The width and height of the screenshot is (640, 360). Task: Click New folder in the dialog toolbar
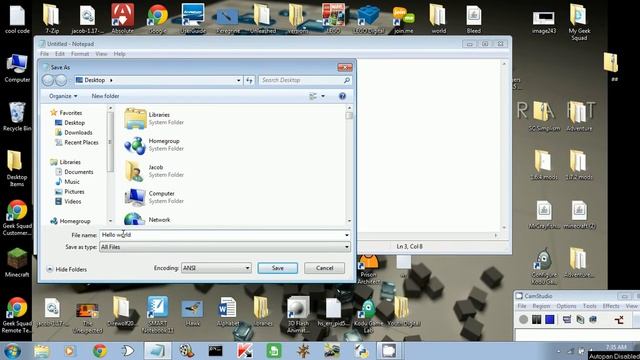[105, 96]
